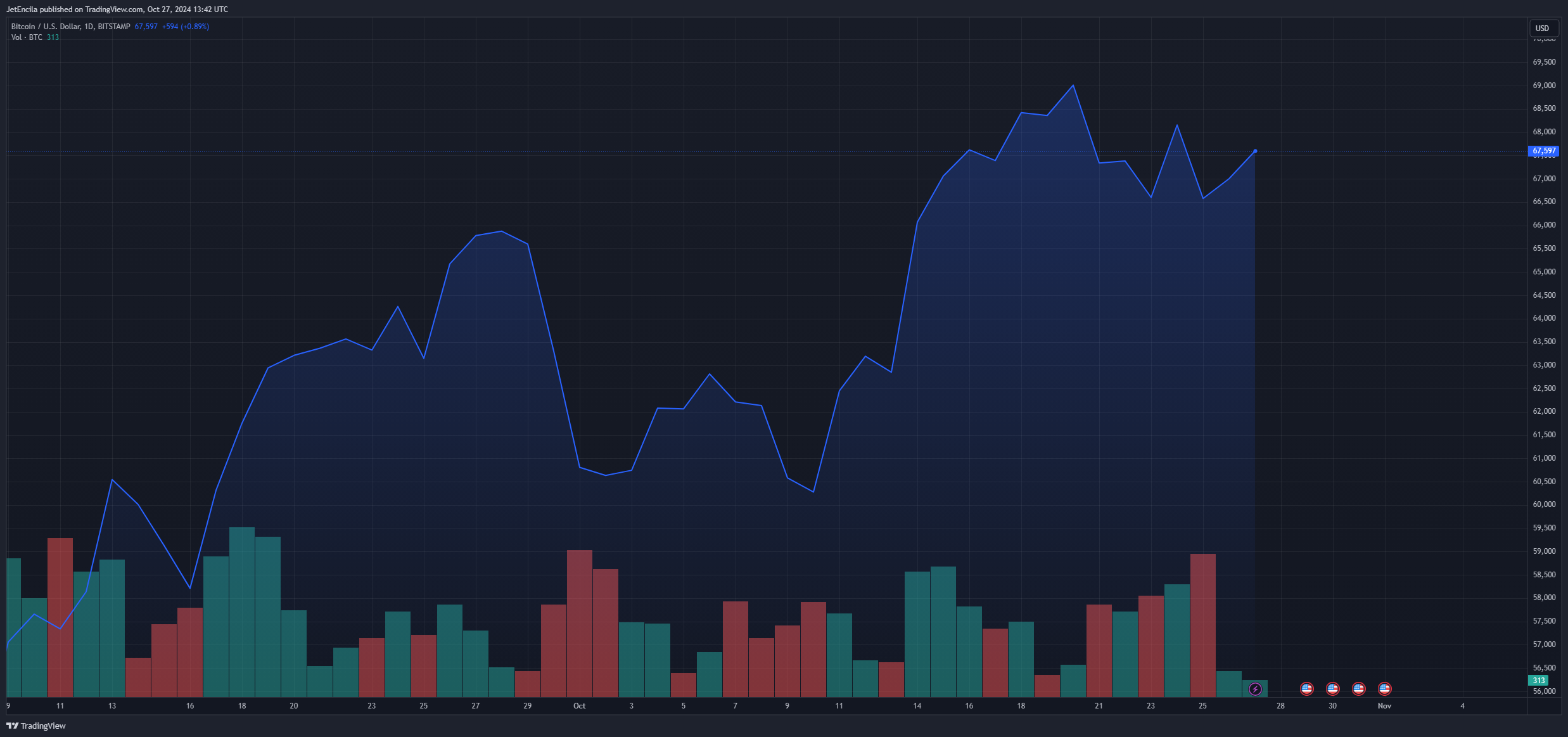
Task: Click the Oct label on time axis
Action: click(579, 706)
